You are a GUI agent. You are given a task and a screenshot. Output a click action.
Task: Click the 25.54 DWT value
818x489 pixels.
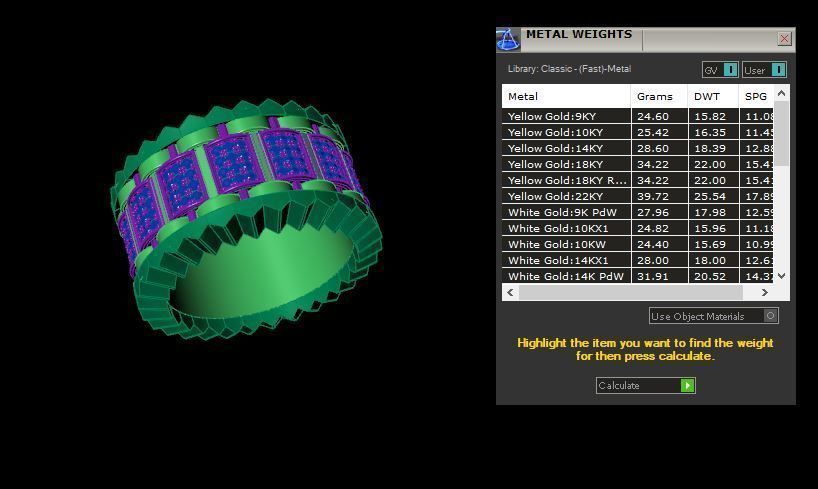pos(709,196)
